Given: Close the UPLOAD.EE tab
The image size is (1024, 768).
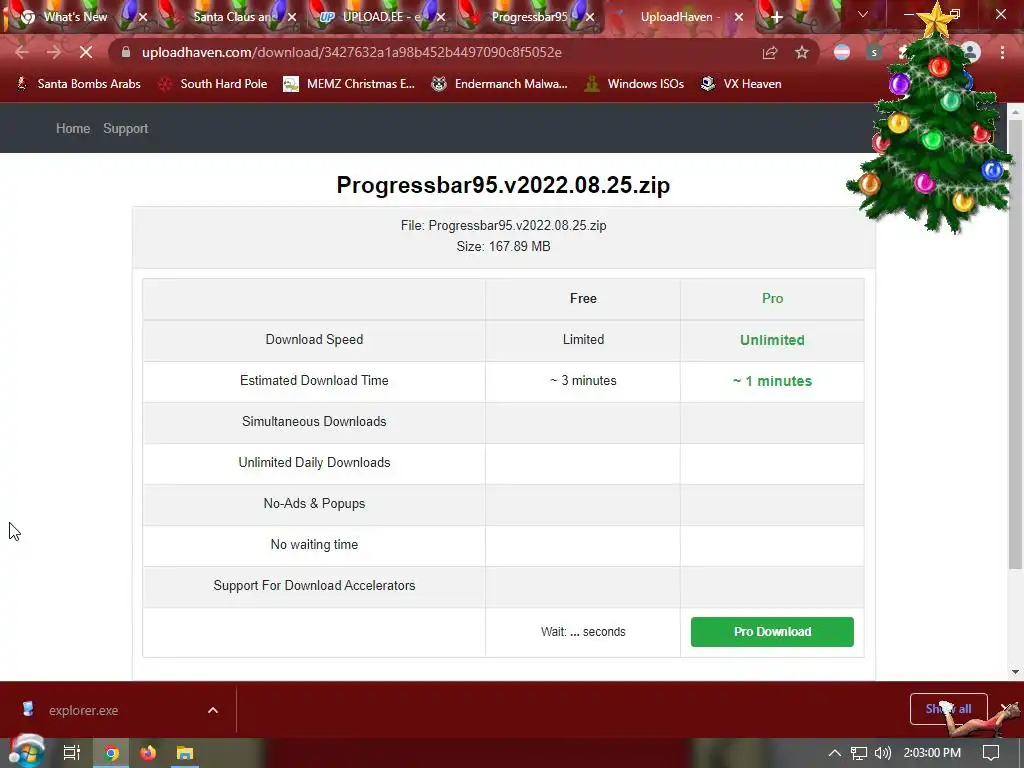Looking at the screenshot, I should pos(441,17).
